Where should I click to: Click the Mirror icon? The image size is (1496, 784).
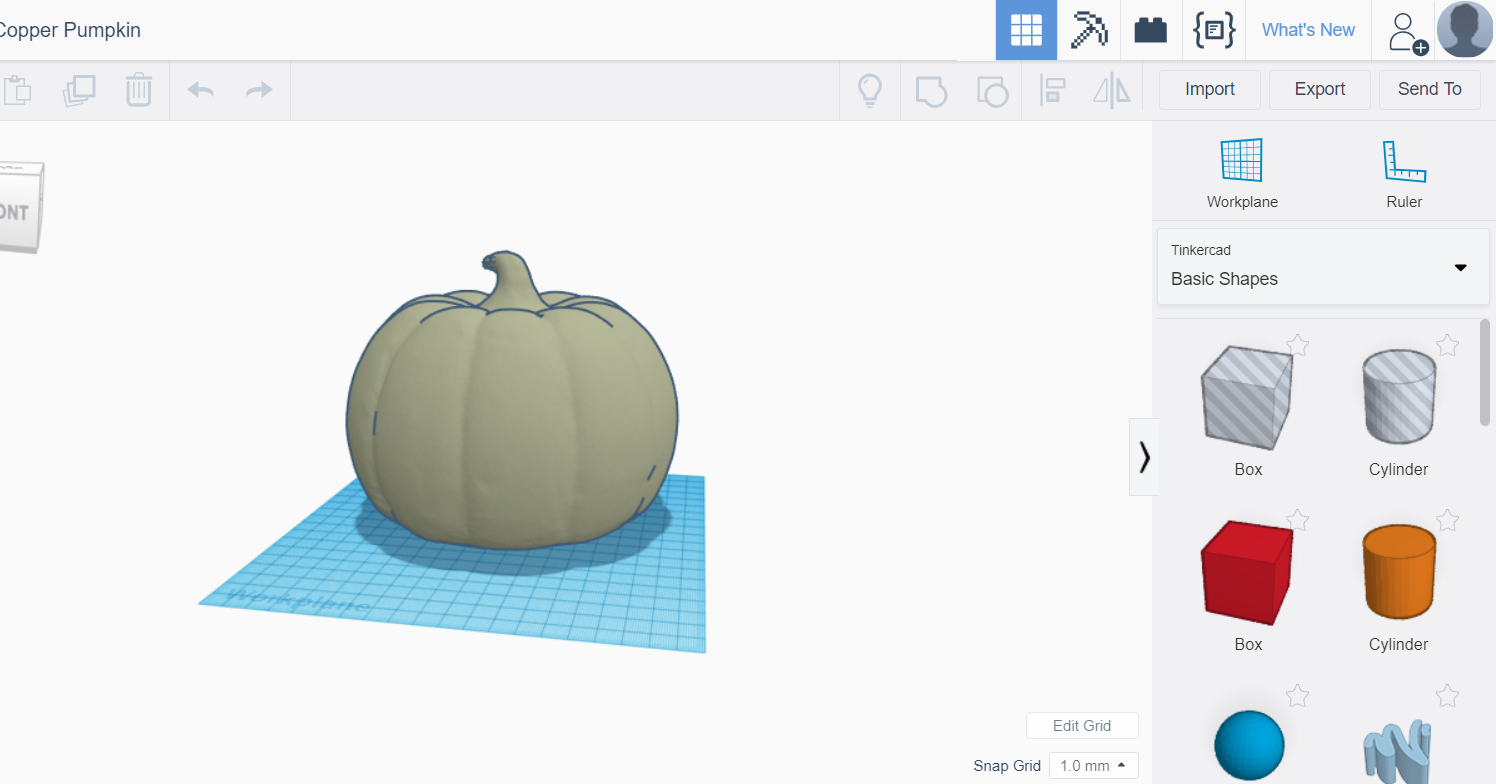tap(1111, 90)
